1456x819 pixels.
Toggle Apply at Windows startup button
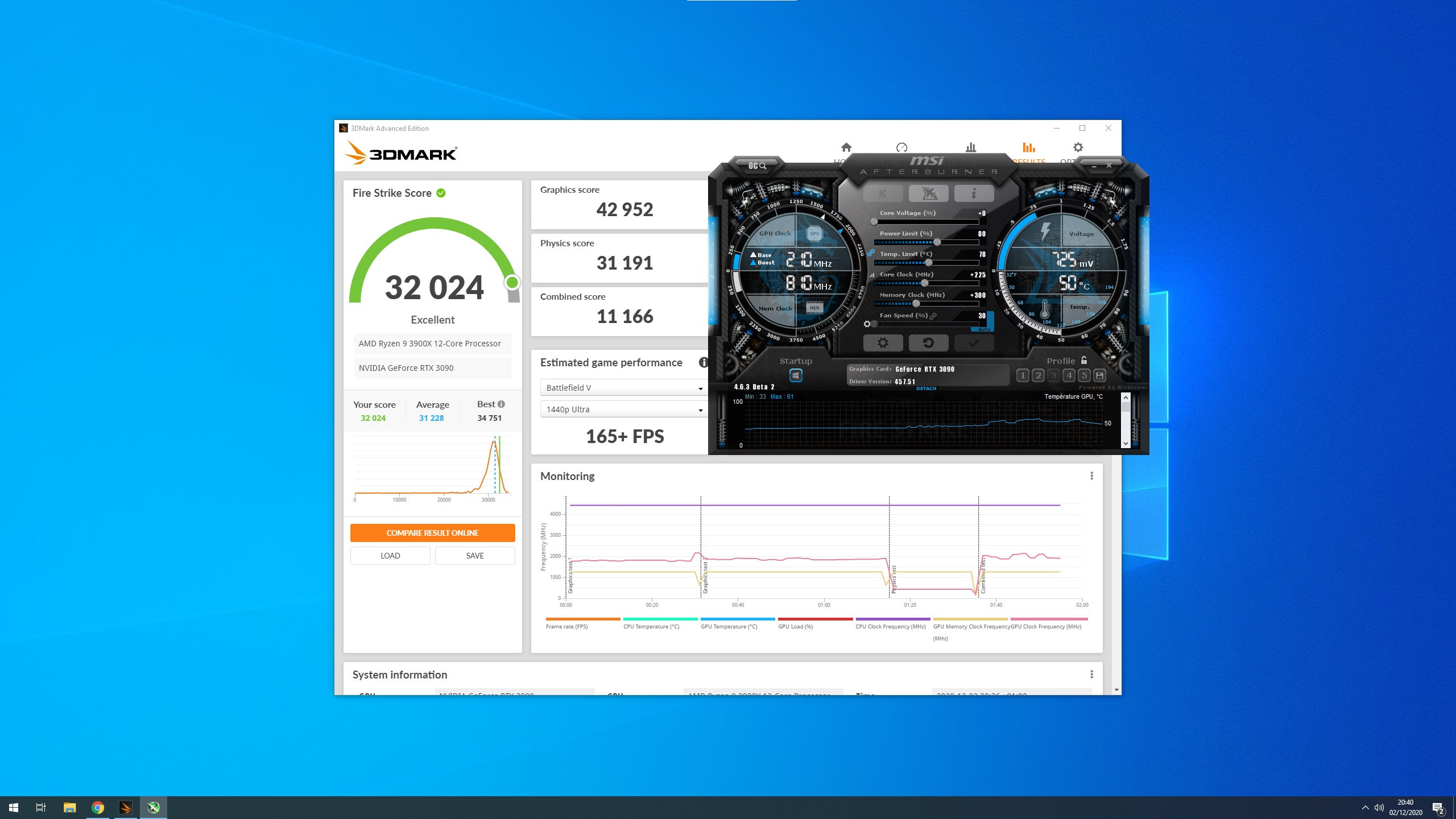coord(796,375)
